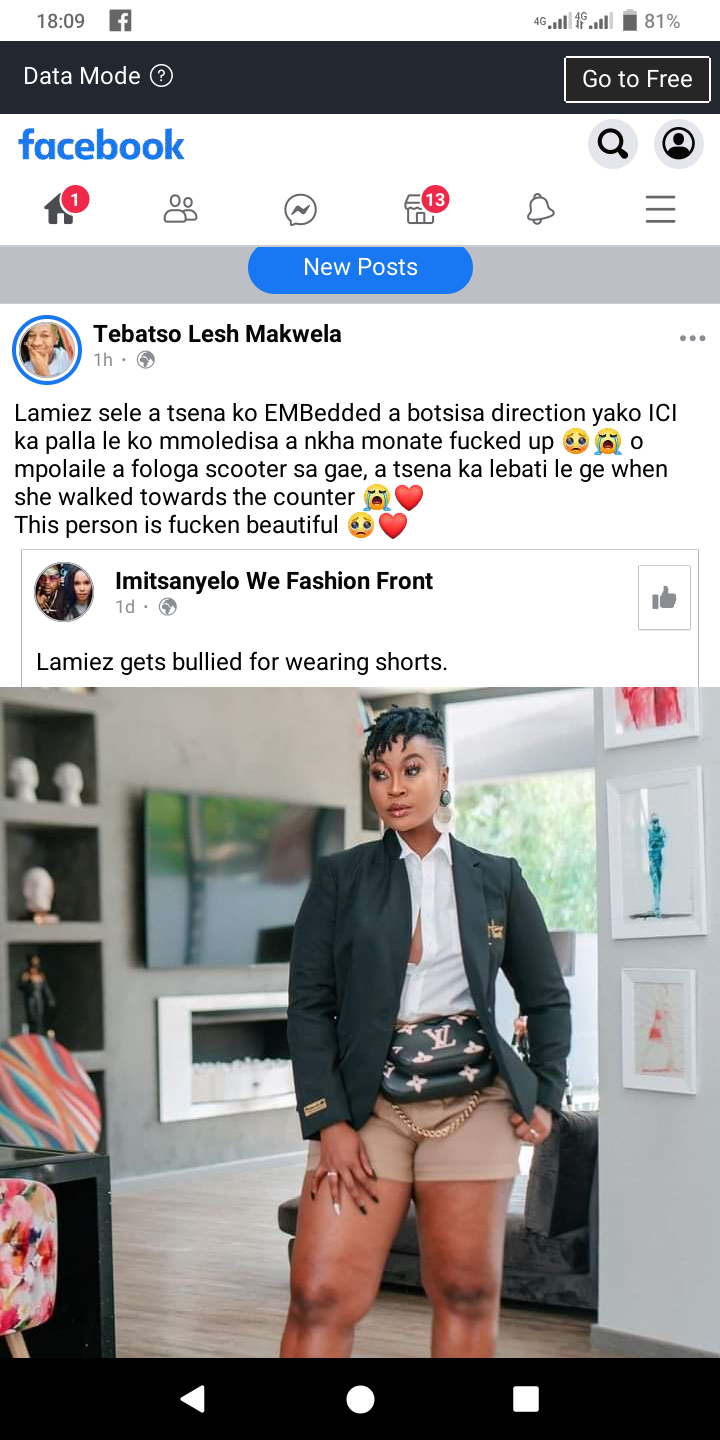720x1440 pixels.
Task: Open Tebatso Lesh Makwela profile name
Action: (217, 334)
